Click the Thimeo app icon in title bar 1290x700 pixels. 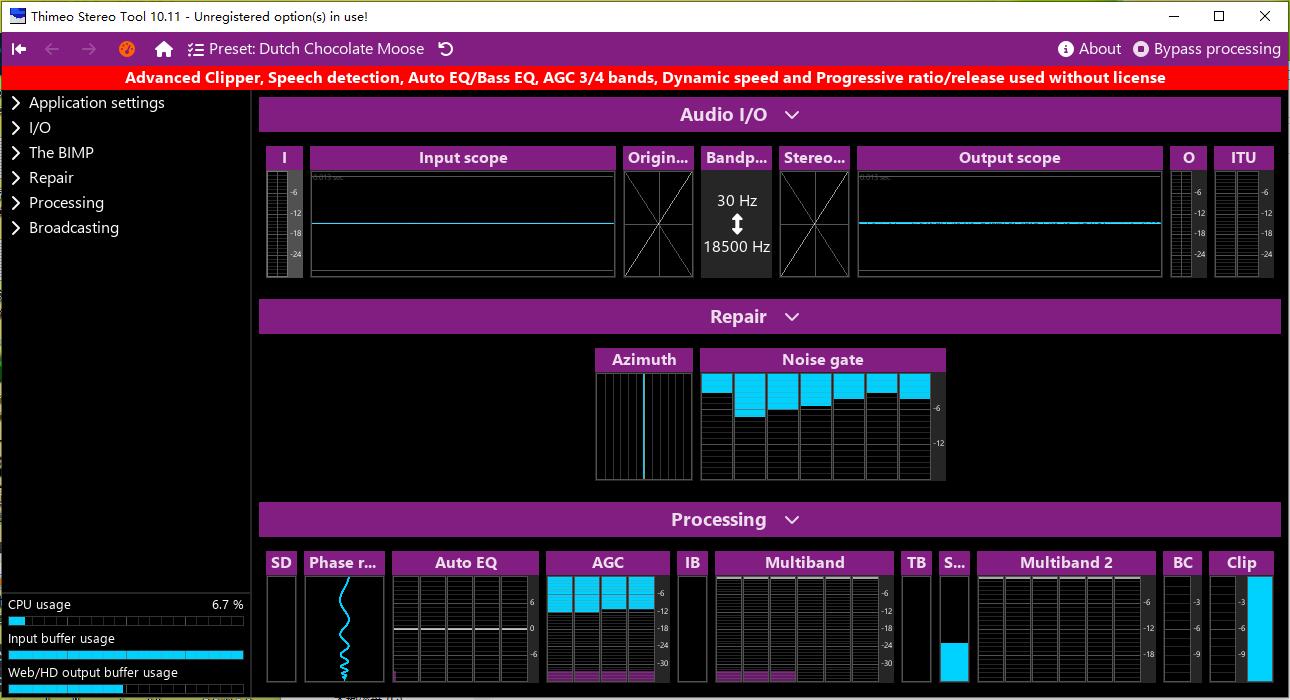17,16
